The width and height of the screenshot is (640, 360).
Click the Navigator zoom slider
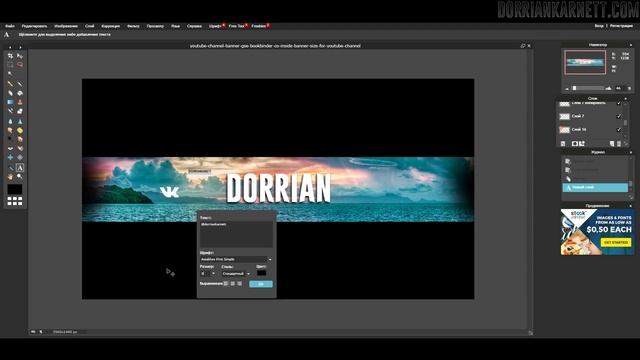[x=588, y=88]
